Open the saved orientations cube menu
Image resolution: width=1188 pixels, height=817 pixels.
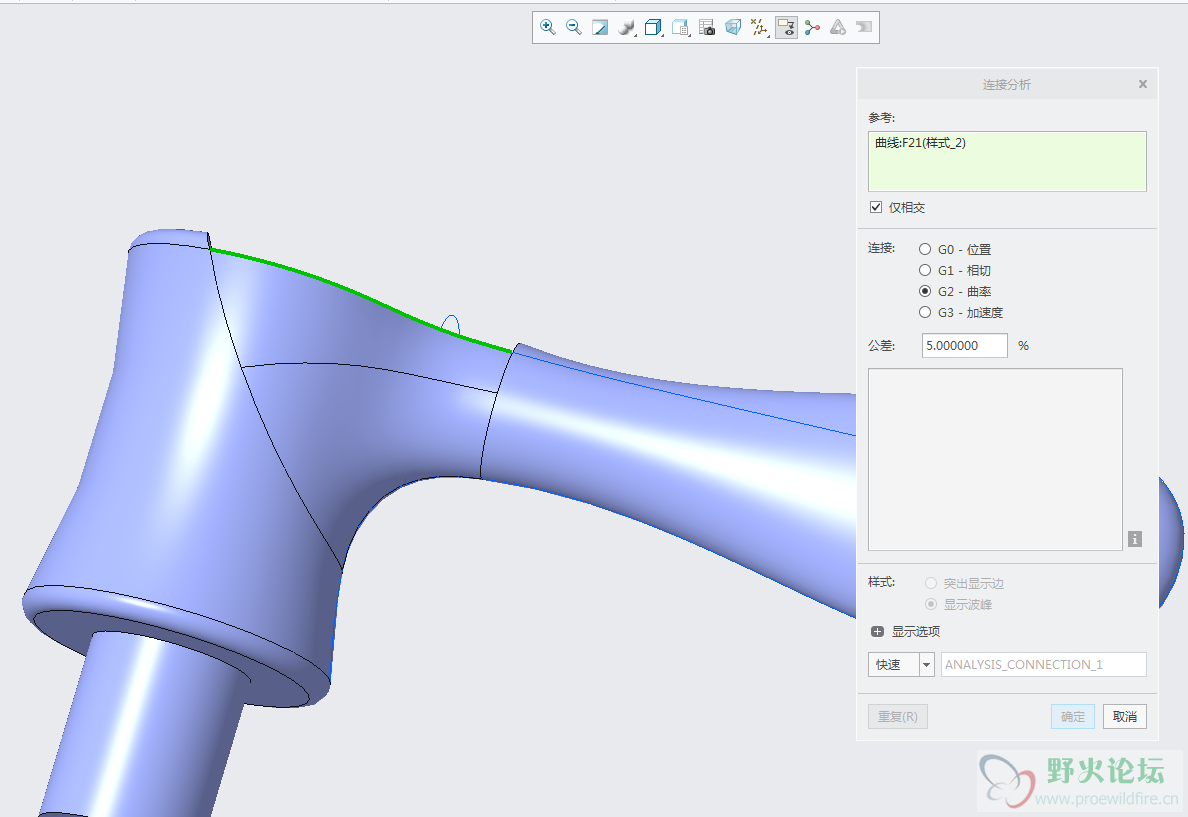point(653,27)
